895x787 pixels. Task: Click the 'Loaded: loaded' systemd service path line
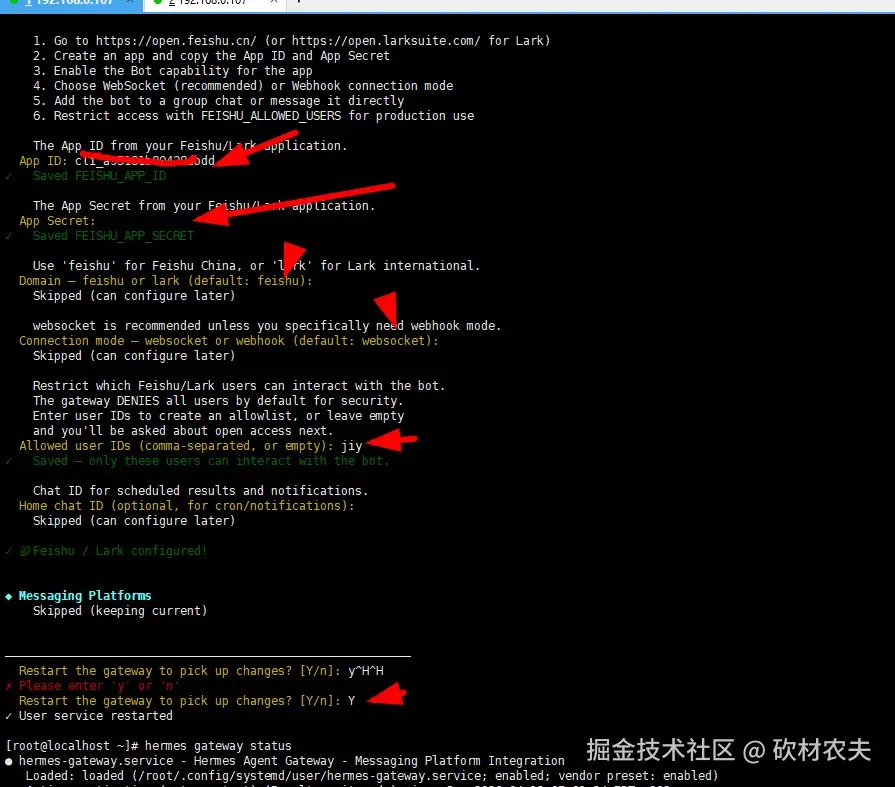(372, 776)
